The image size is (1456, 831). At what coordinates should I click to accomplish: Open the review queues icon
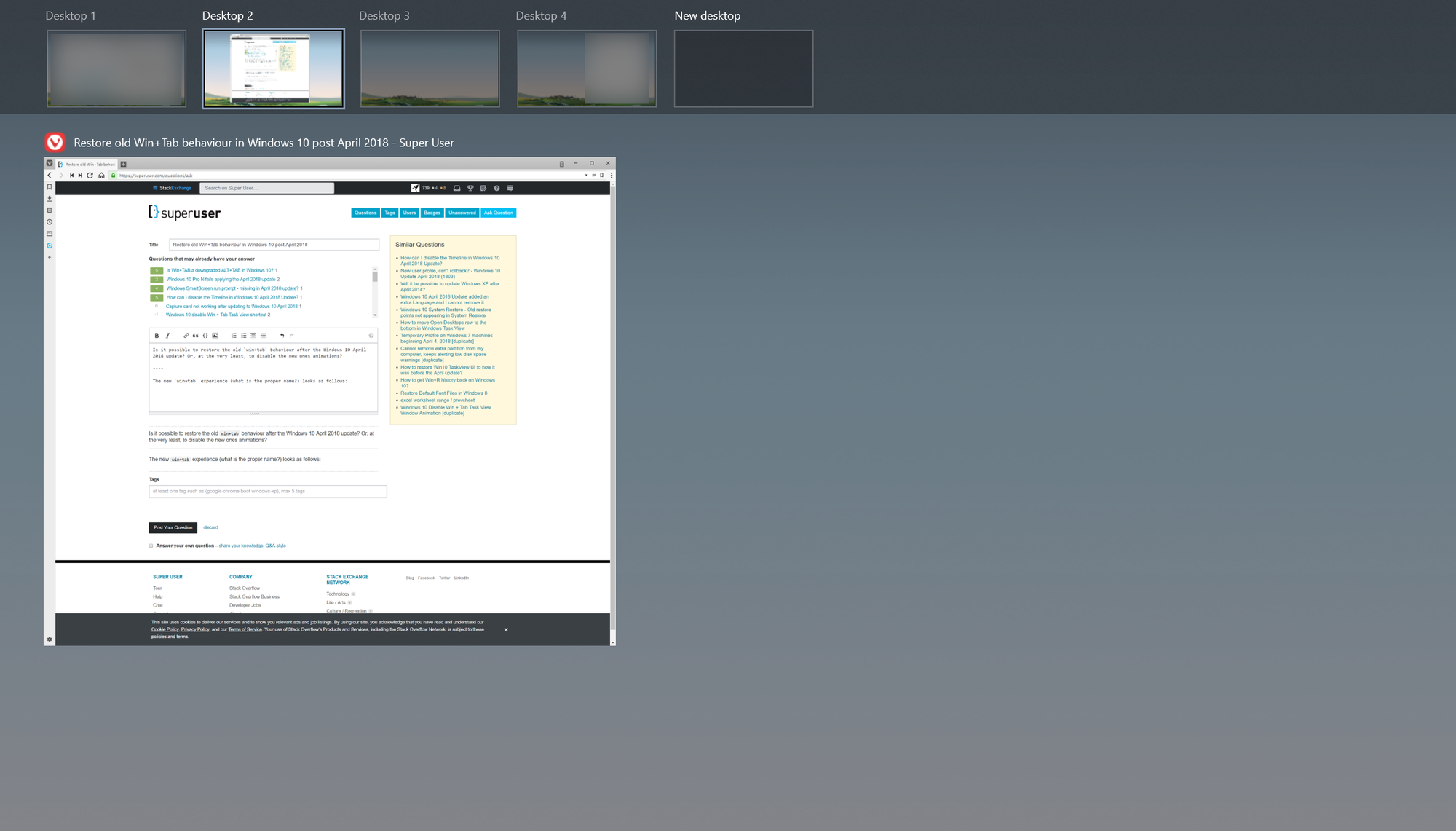(x=483, y=188)
